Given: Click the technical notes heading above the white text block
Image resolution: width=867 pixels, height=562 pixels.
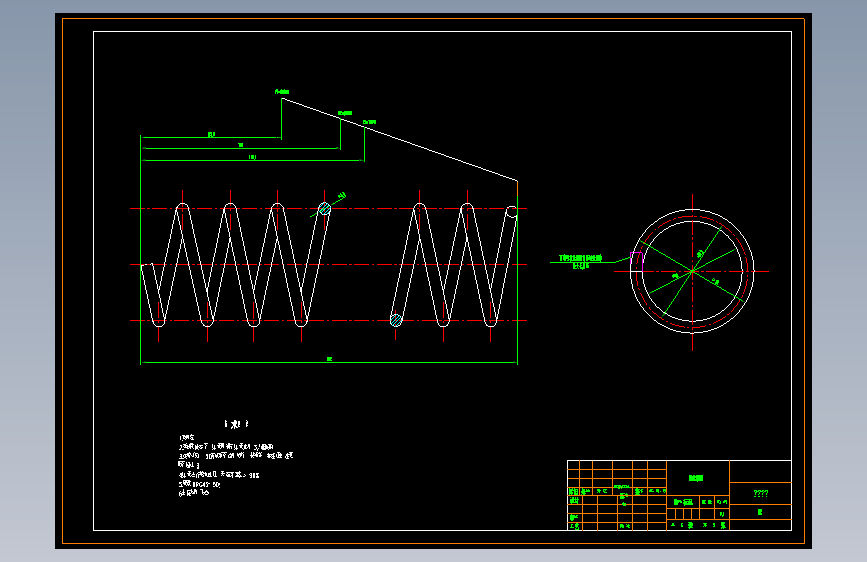Looking at the screenshot, I should point(237,424).
